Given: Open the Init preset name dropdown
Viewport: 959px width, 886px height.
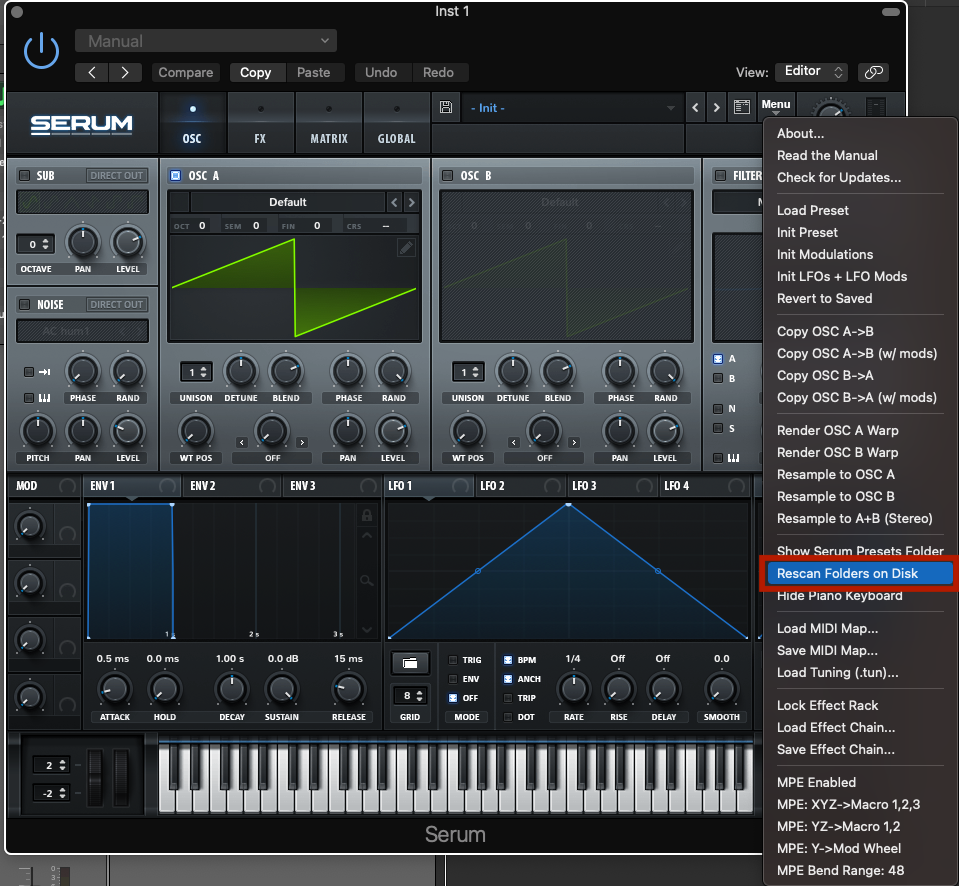Looking at the screenshot, I should pos(572,108).
